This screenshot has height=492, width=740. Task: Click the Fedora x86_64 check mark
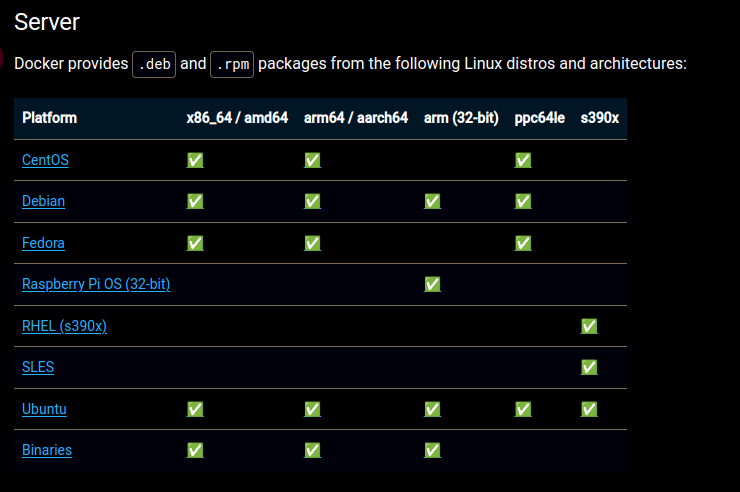[x=195, y=243]
